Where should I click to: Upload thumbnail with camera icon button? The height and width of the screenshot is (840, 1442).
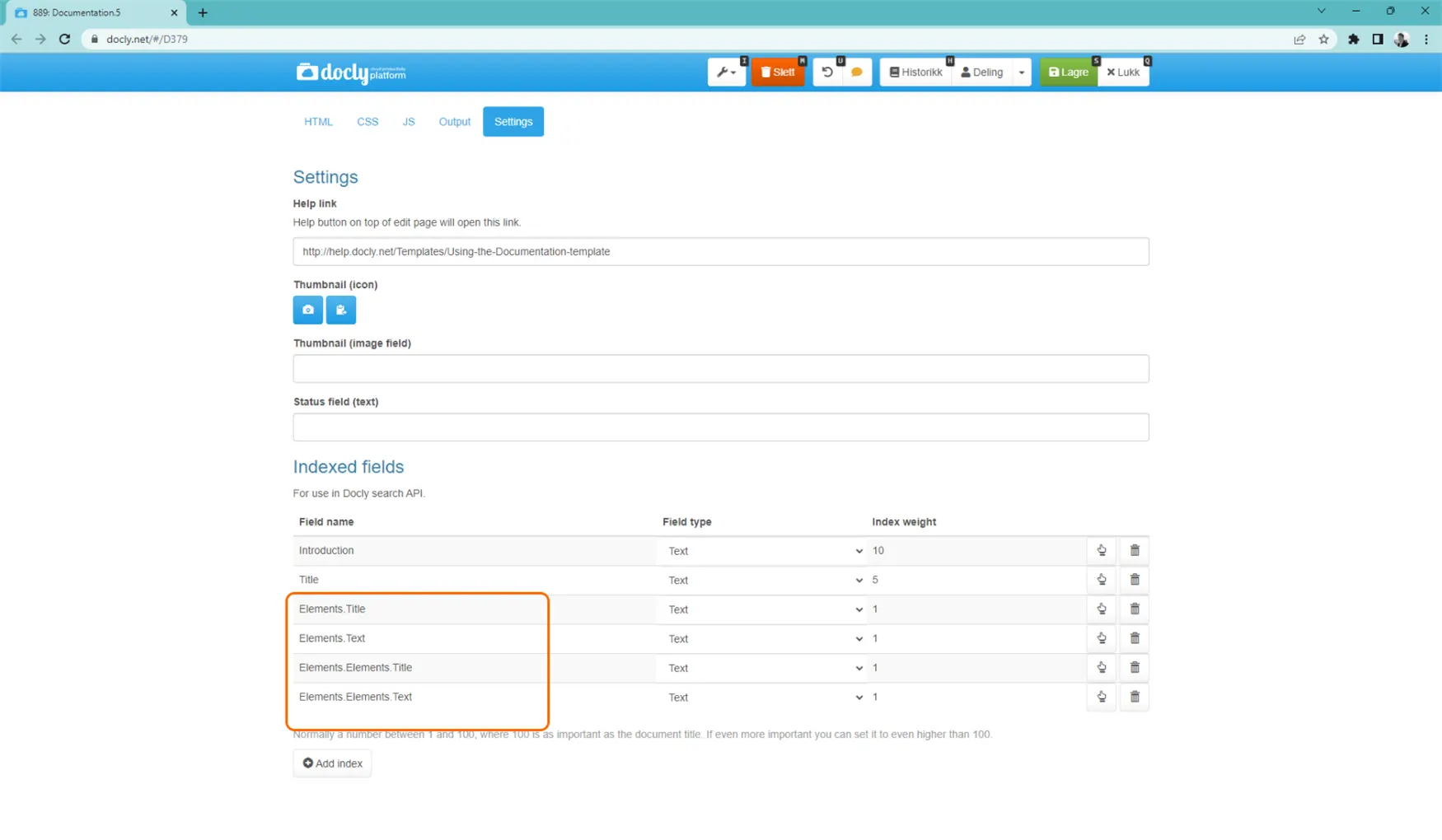pyautogui.click(x=308, y=310)
